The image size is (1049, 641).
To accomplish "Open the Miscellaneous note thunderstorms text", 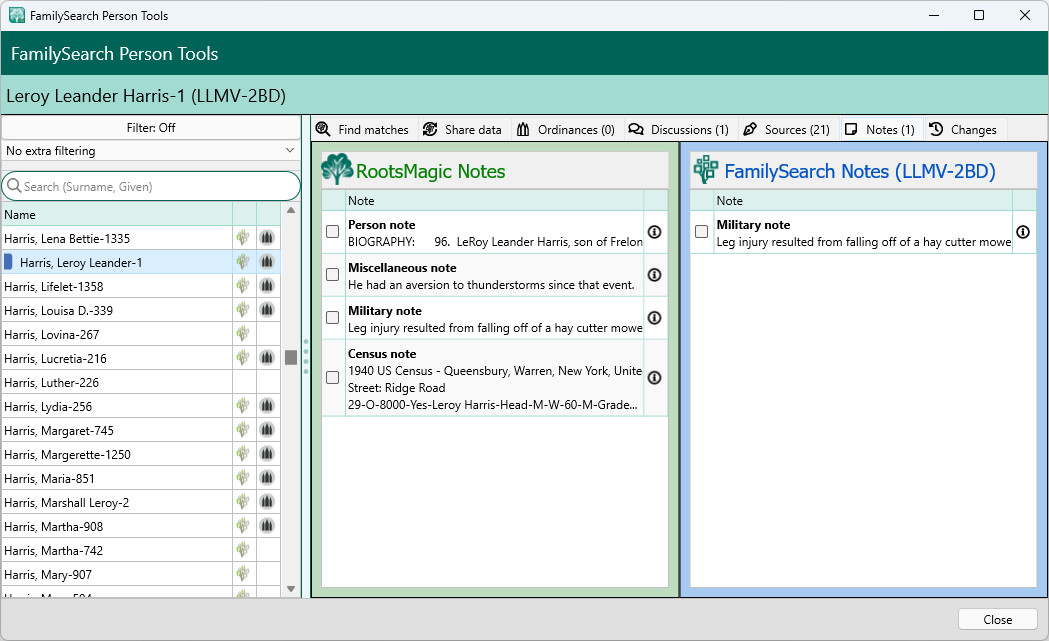I will tap(491, 285).
